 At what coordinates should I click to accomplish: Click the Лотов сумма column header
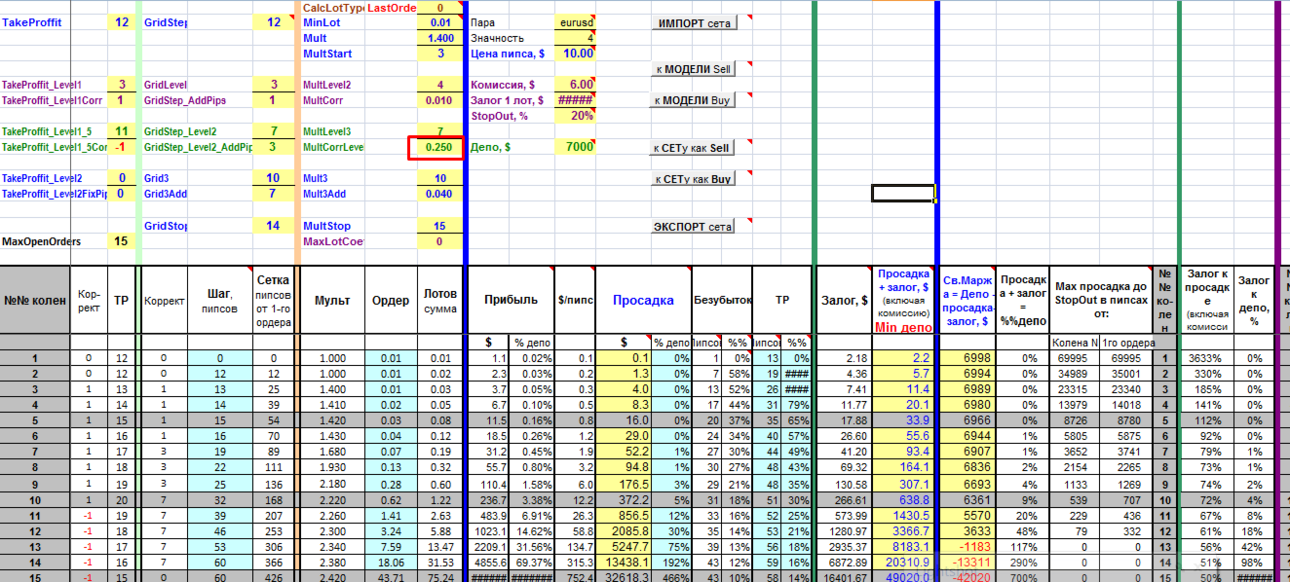point(440,300)
